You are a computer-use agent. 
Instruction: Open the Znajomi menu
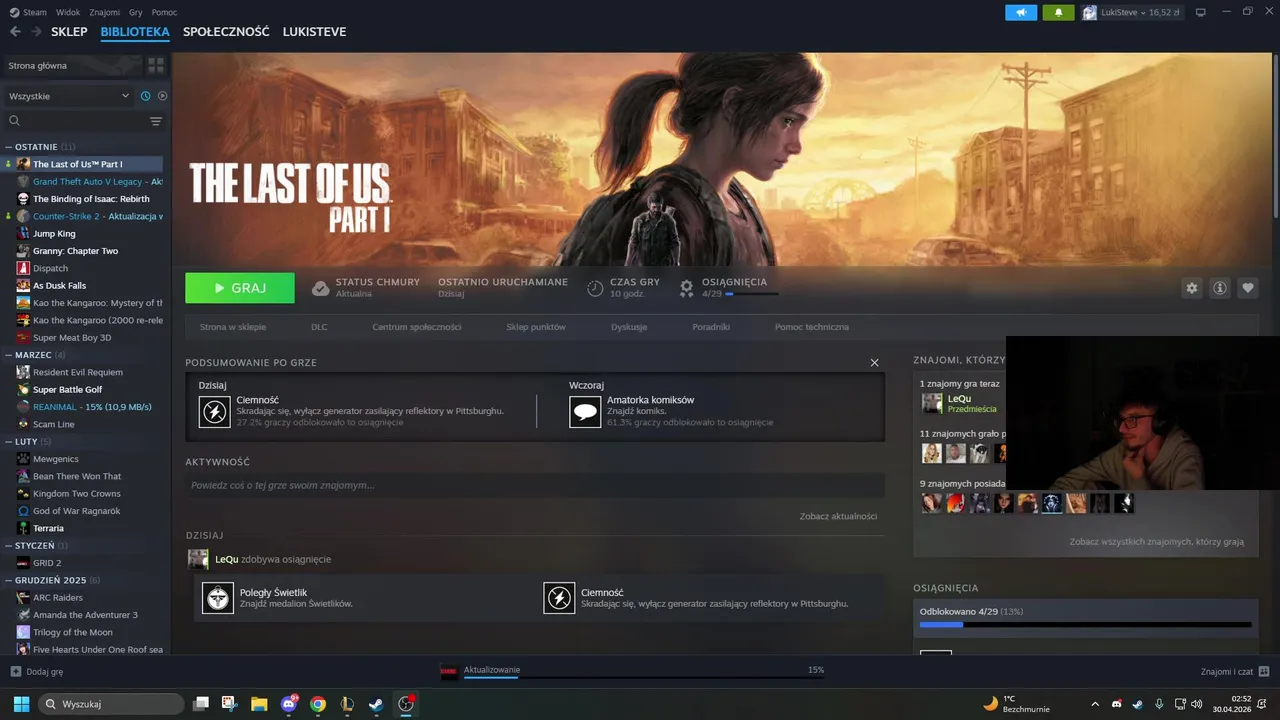105,12
